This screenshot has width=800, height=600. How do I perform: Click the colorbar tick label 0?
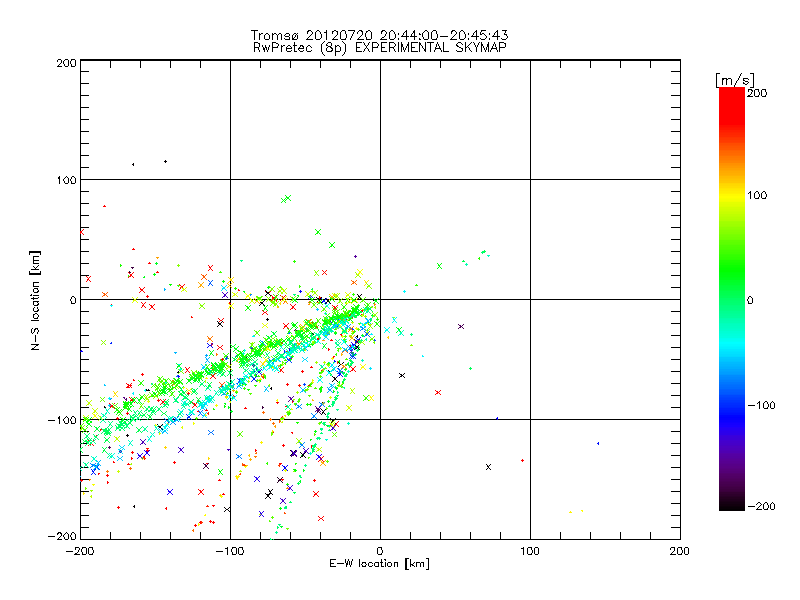tap(752, 300)
